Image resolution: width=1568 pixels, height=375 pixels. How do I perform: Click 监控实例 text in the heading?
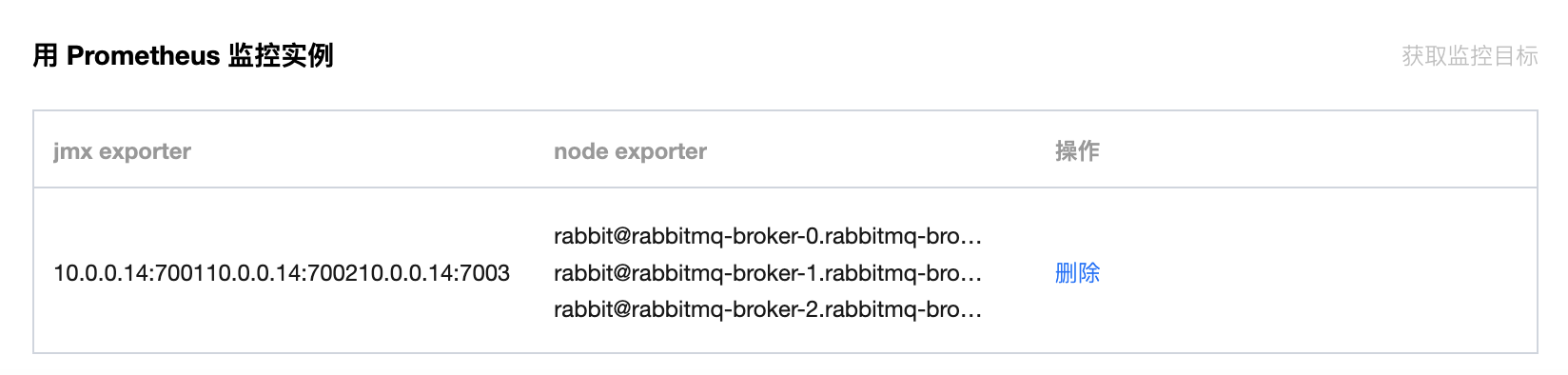pos(281,56)
